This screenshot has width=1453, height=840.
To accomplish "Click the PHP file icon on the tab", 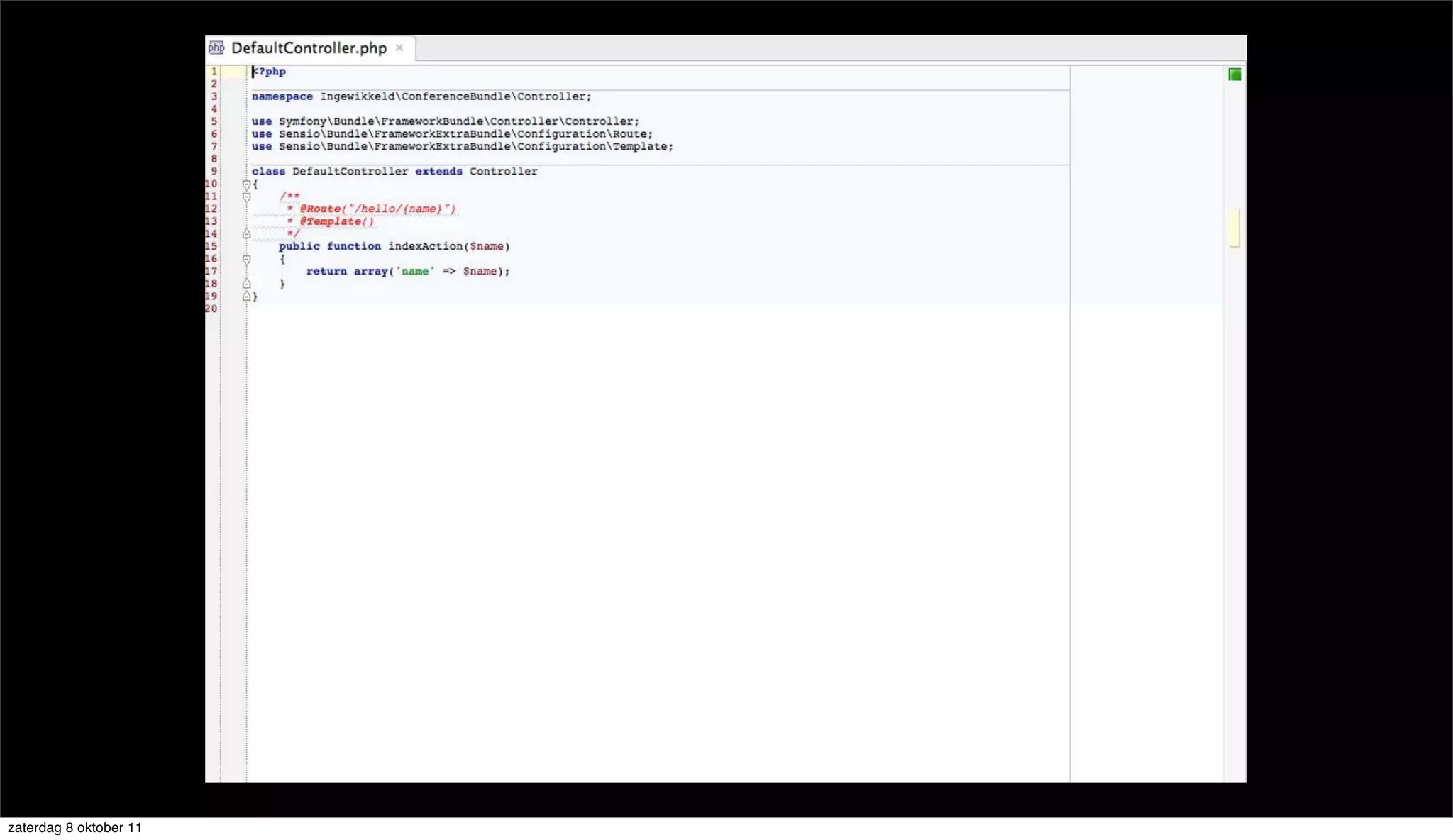I will coord(216,48).
